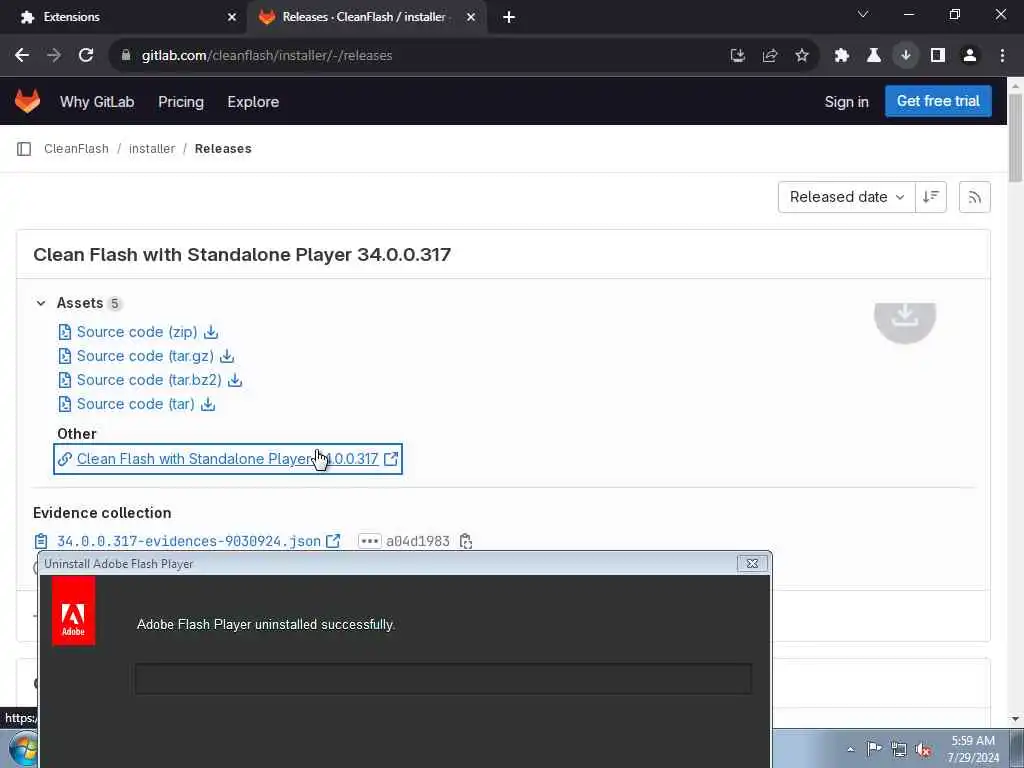1024x768 pixels.
Task: Open tab search chevron in title bar
Action: tap(863, 14)
